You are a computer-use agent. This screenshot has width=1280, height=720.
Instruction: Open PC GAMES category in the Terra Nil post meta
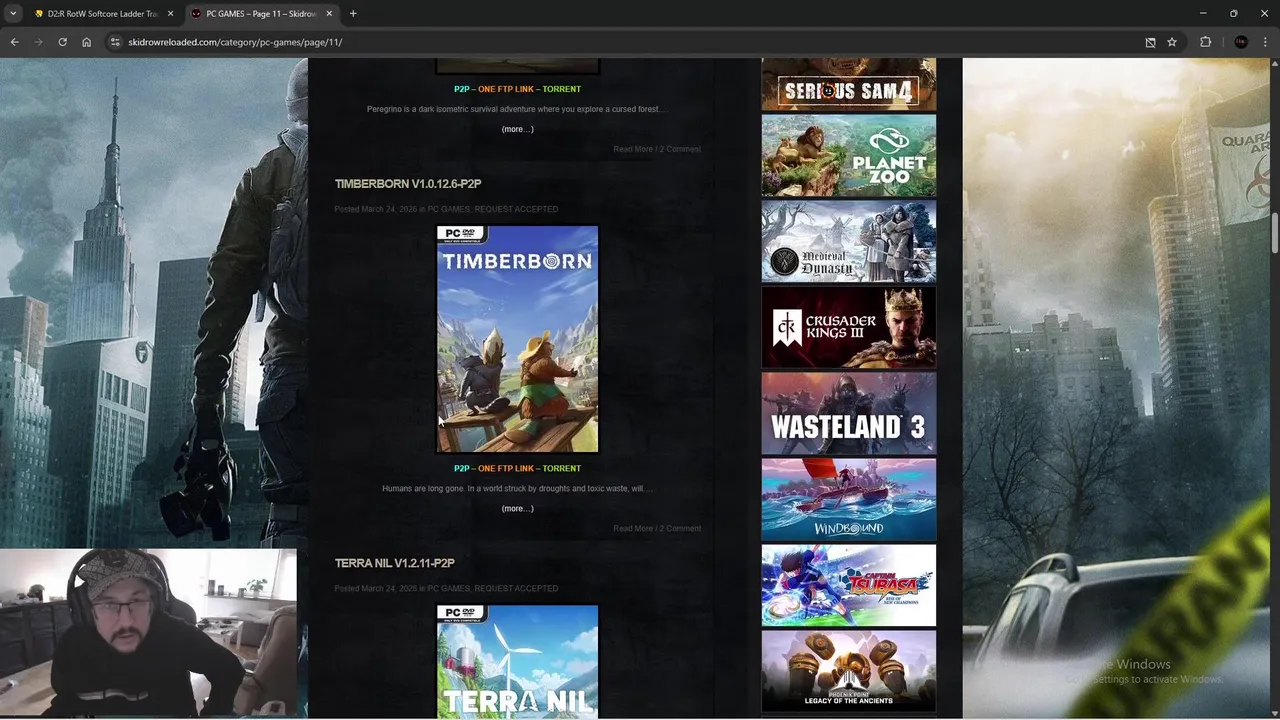(x=448, y=589)
